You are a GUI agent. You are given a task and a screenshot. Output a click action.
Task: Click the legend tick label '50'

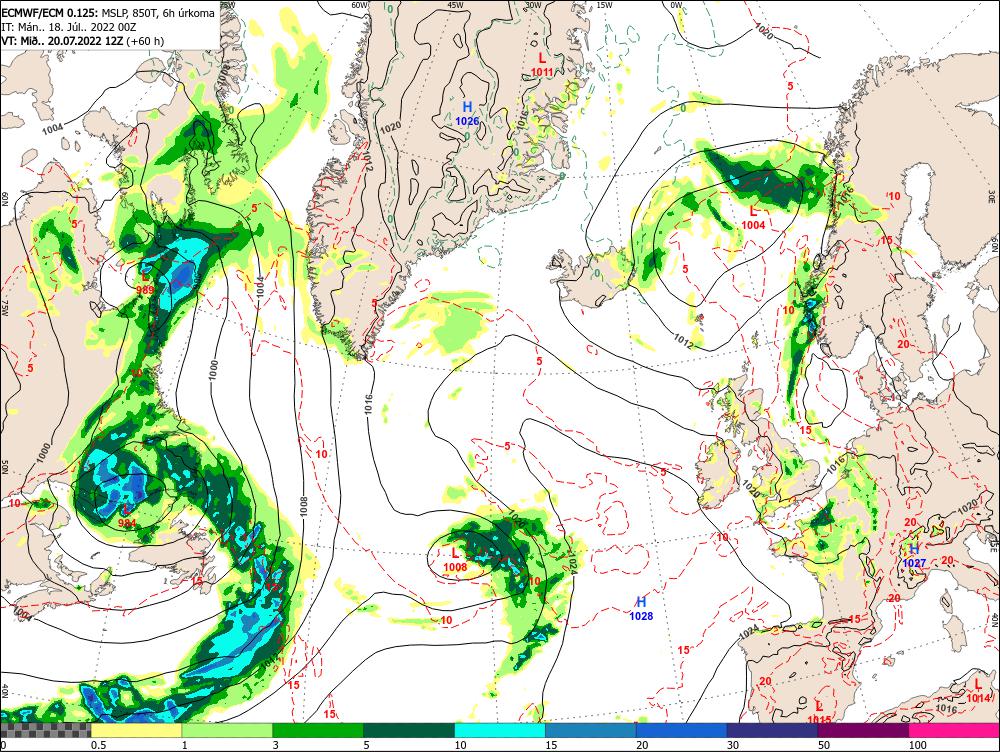pos(824,745)
